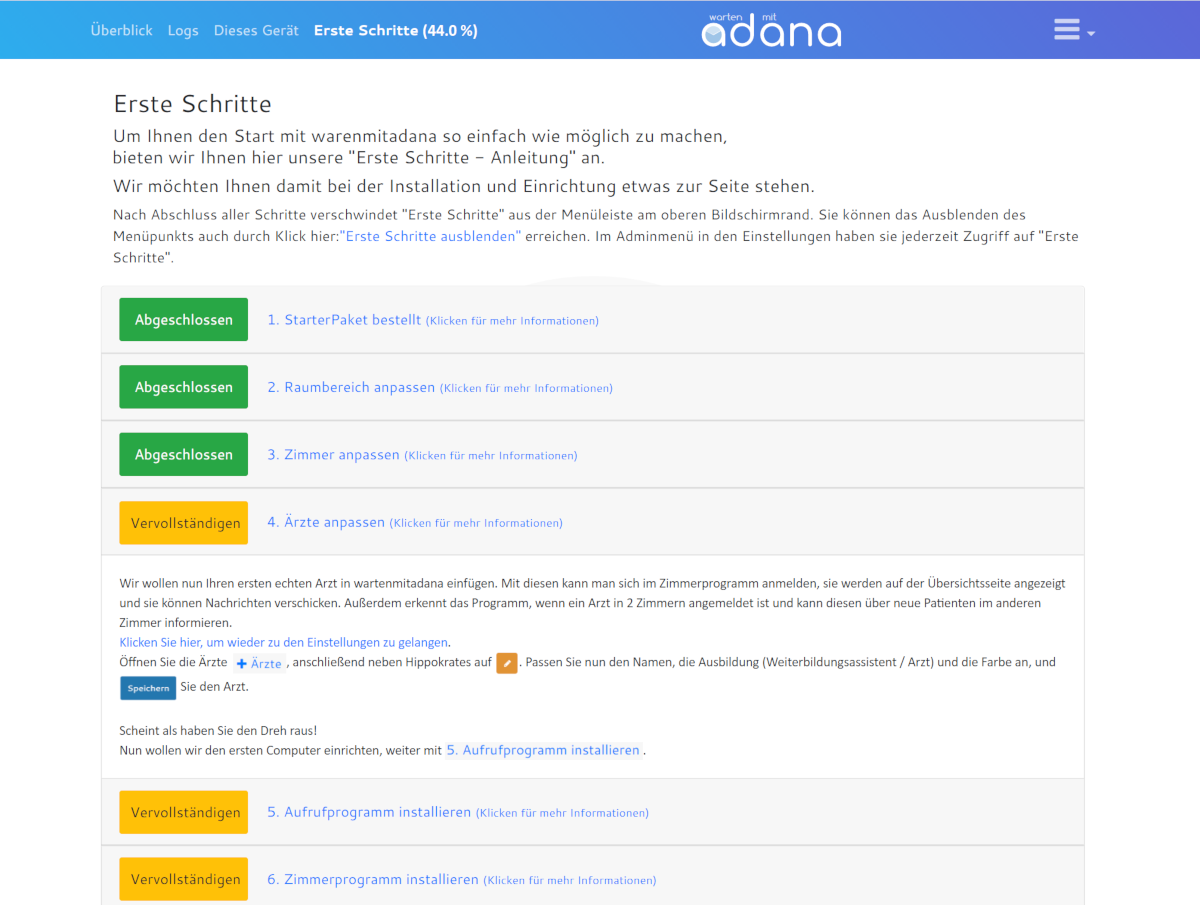The height and width of the screenshot is (905, 1200).
Task: Click the "Erste Schritte (44.0 %)" menu entry
Action: 394,30
